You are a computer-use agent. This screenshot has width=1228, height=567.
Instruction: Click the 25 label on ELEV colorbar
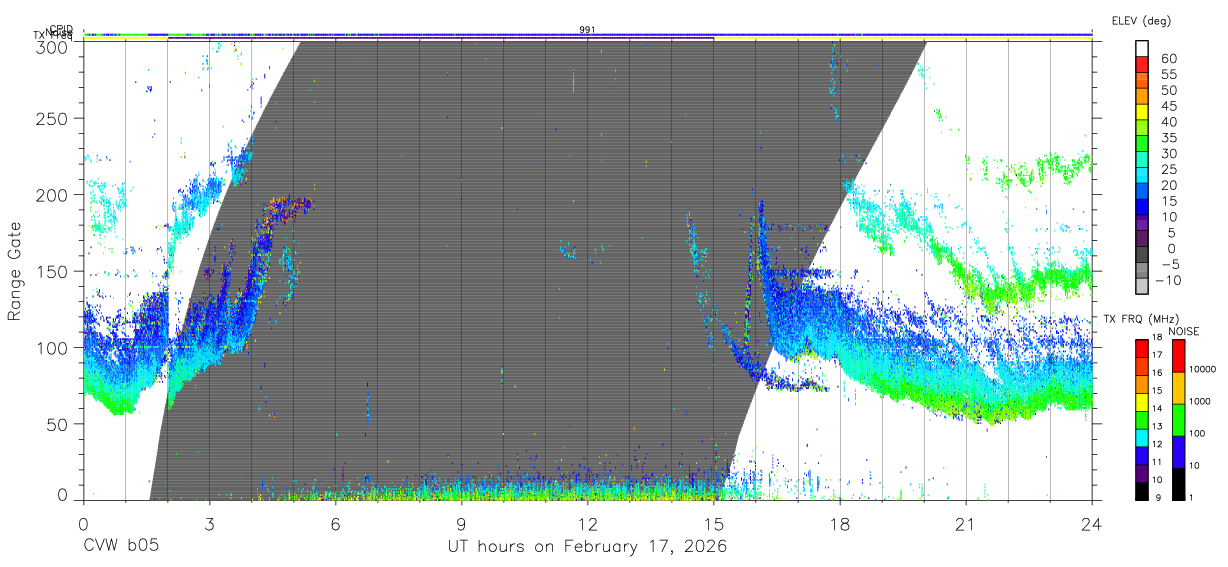(x=1168, y=169)
